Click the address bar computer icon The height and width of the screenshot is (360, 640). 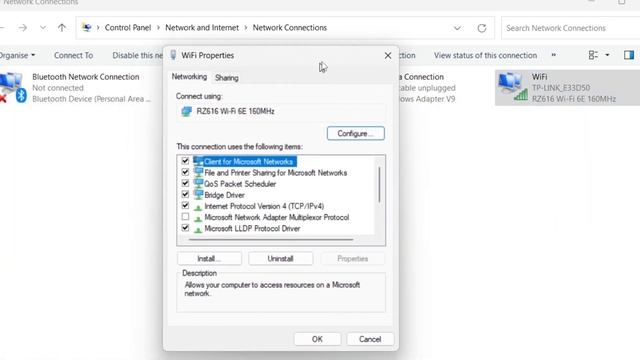[x=87, y=28]
